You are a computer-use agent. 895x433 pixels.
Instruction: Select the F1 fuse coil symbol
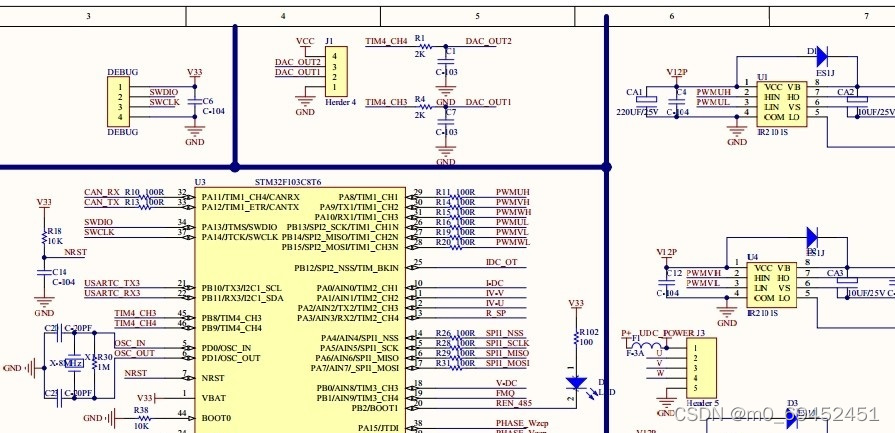click(647, 346)
